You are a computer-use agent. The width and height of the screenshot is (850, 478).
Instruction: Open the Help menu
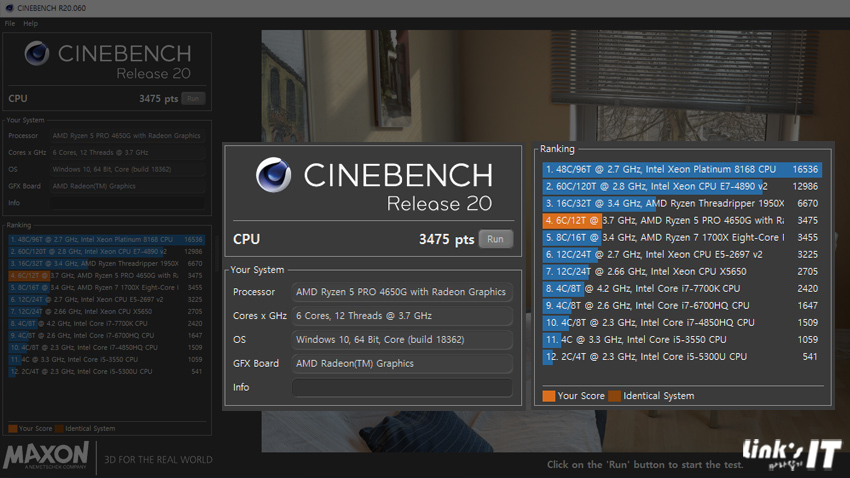[x=30, y=23]
